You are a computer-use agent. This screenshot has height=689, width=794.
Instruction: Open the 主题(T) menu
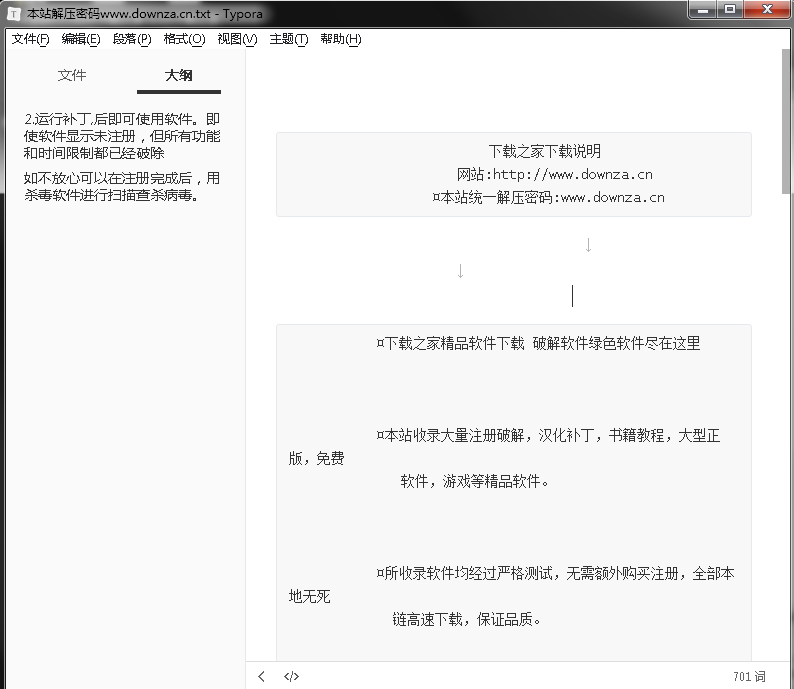289,39
